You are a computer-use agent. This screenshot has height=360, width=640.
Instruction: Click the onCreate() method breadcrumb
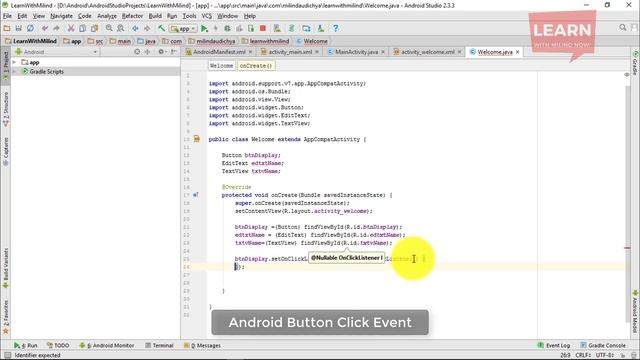click(x=256, y=66)
